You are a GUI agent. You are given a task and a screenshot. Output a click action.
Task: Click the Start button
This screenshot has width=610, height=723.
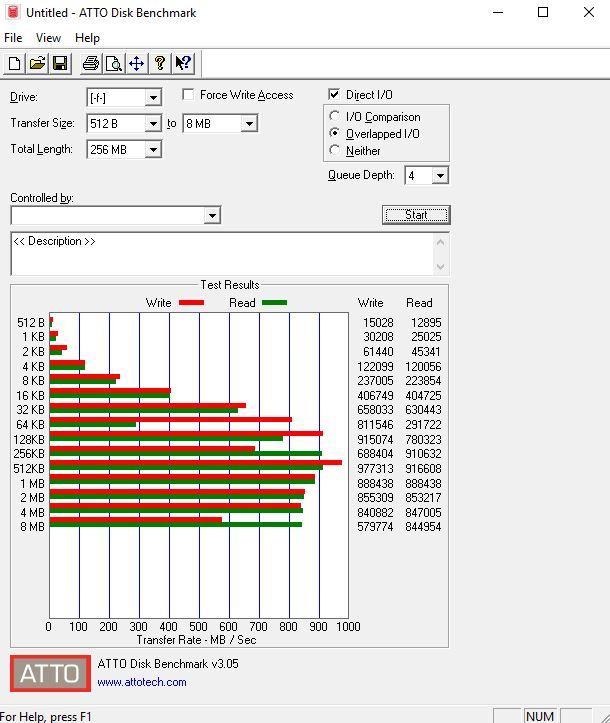(416, 215)
